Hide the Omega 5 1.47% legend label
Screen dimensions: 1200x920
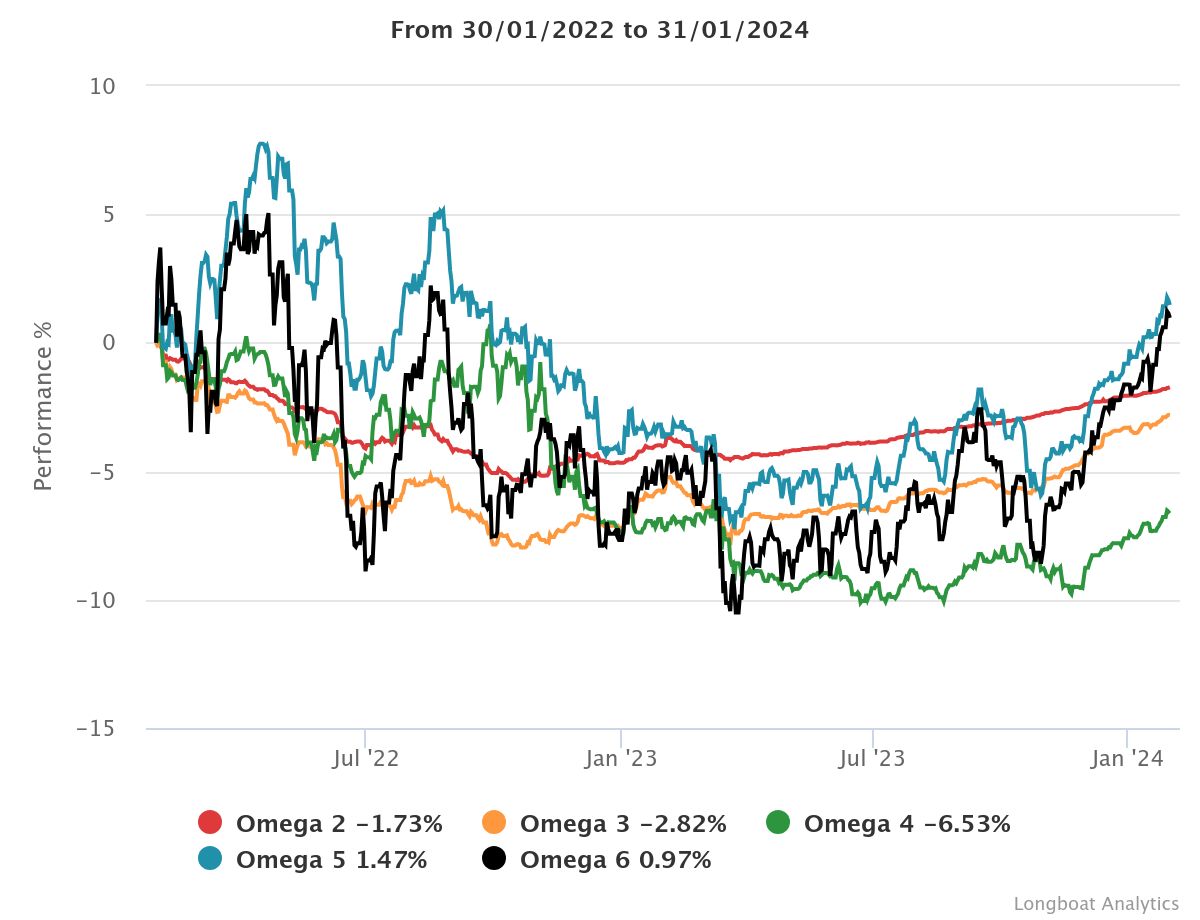click(x=331, y=859)
